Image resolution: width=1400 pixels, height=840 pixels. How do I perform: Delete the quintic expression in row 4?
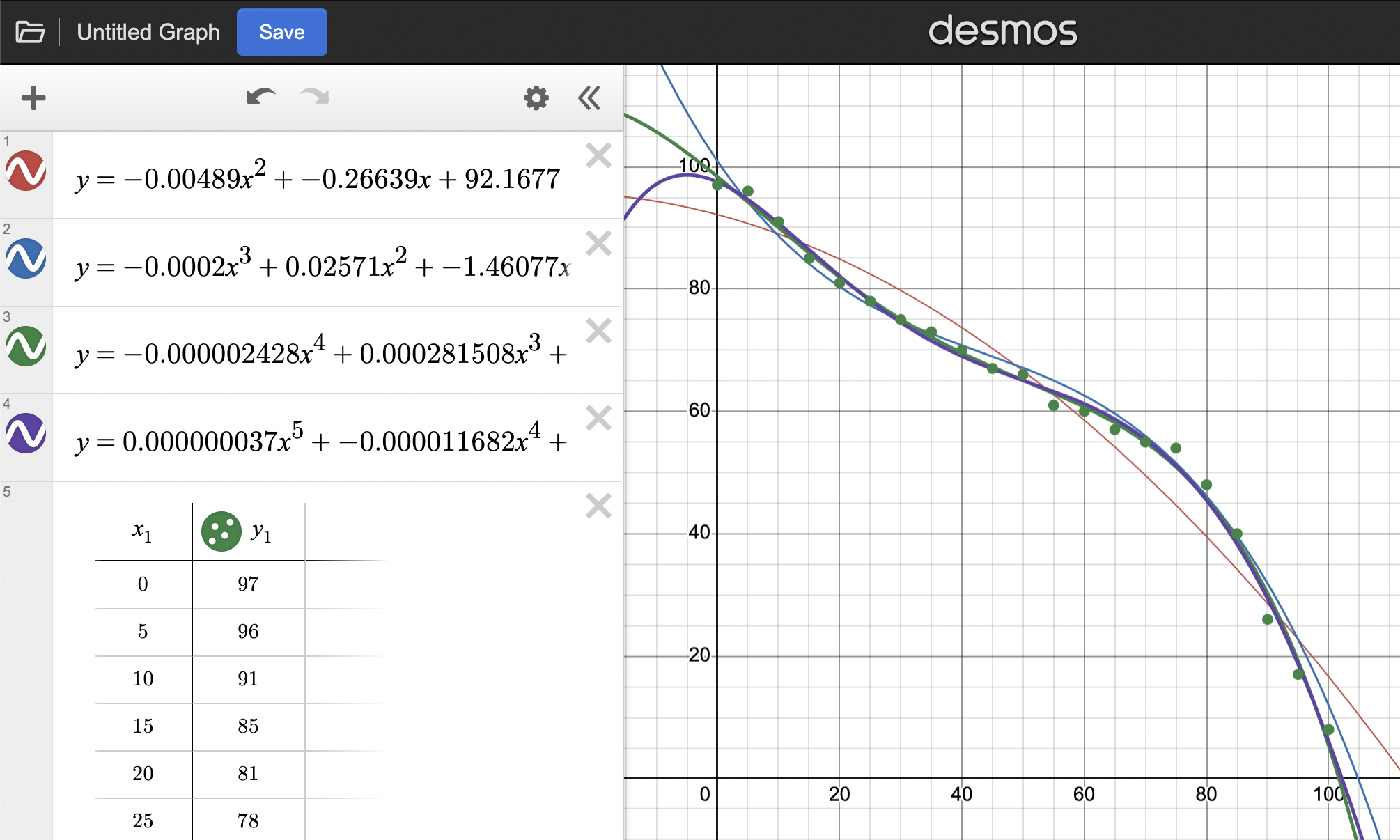[598, 419]
